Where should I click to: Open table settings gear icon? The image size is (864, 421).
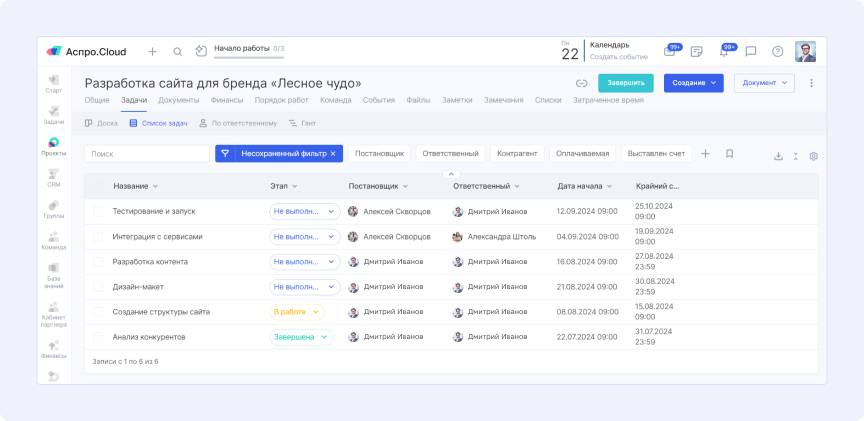(x=813, y=155)
